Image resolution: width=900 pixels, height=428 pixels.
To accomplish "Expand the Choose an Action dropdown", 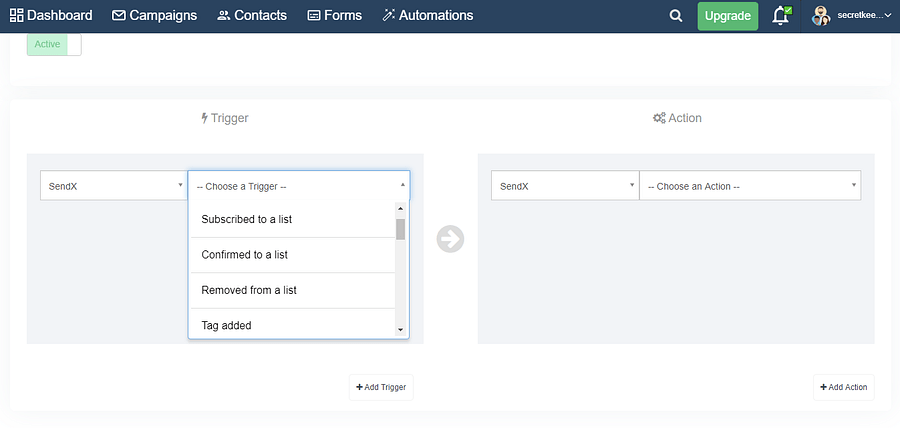I will click(x=749, y=186).
